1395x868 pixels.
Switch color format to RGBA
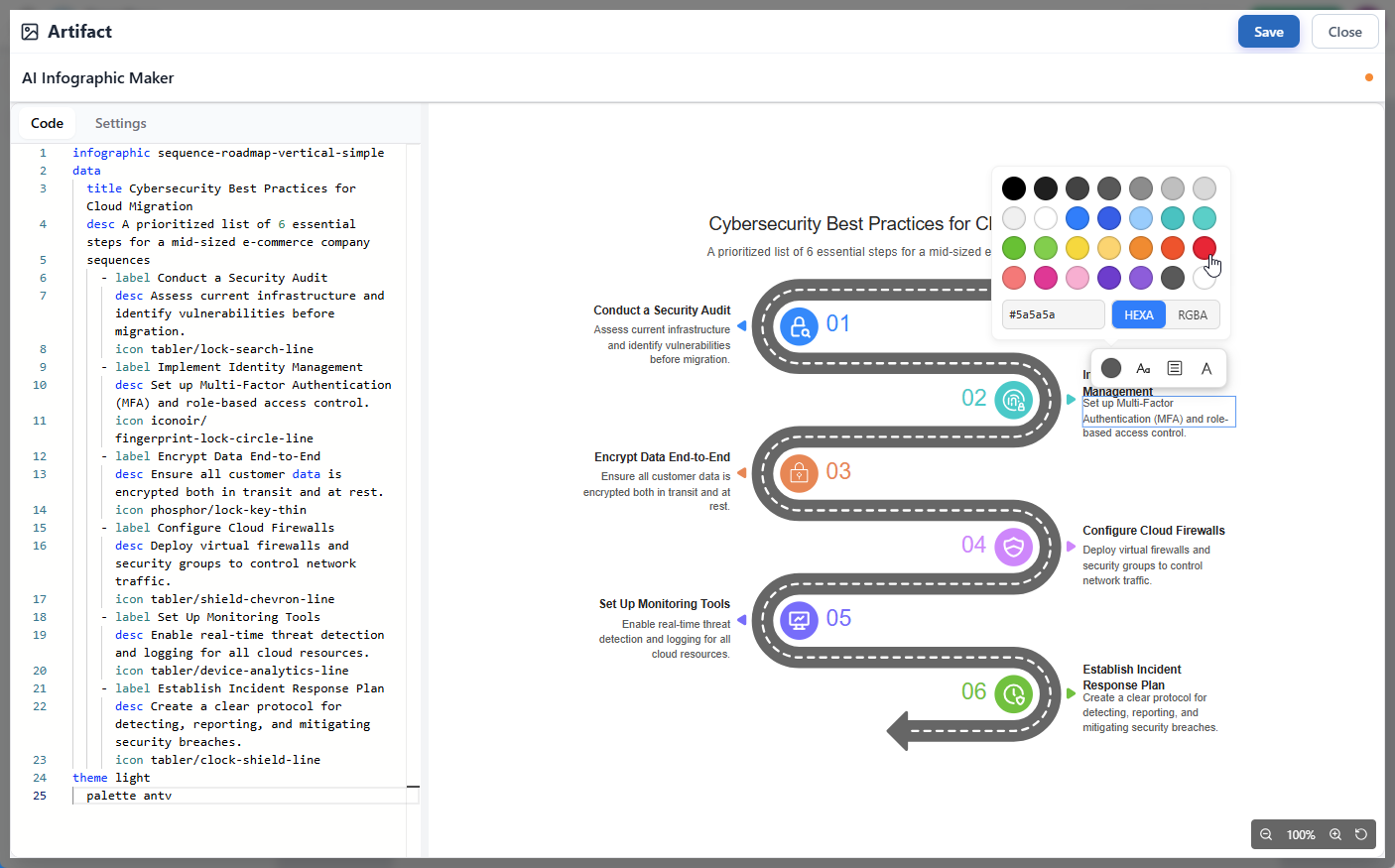click(1193, 314)
